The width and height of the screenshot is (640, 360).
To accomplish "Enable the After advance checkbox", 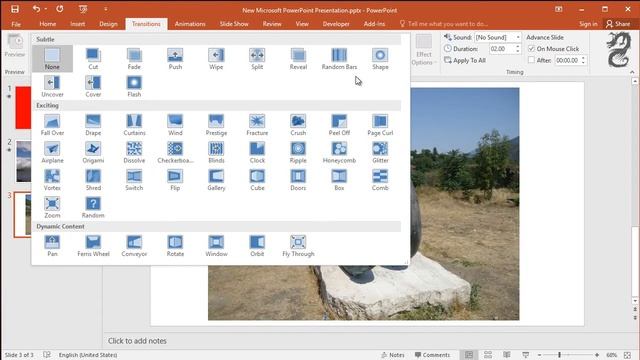I will [531, 60].
